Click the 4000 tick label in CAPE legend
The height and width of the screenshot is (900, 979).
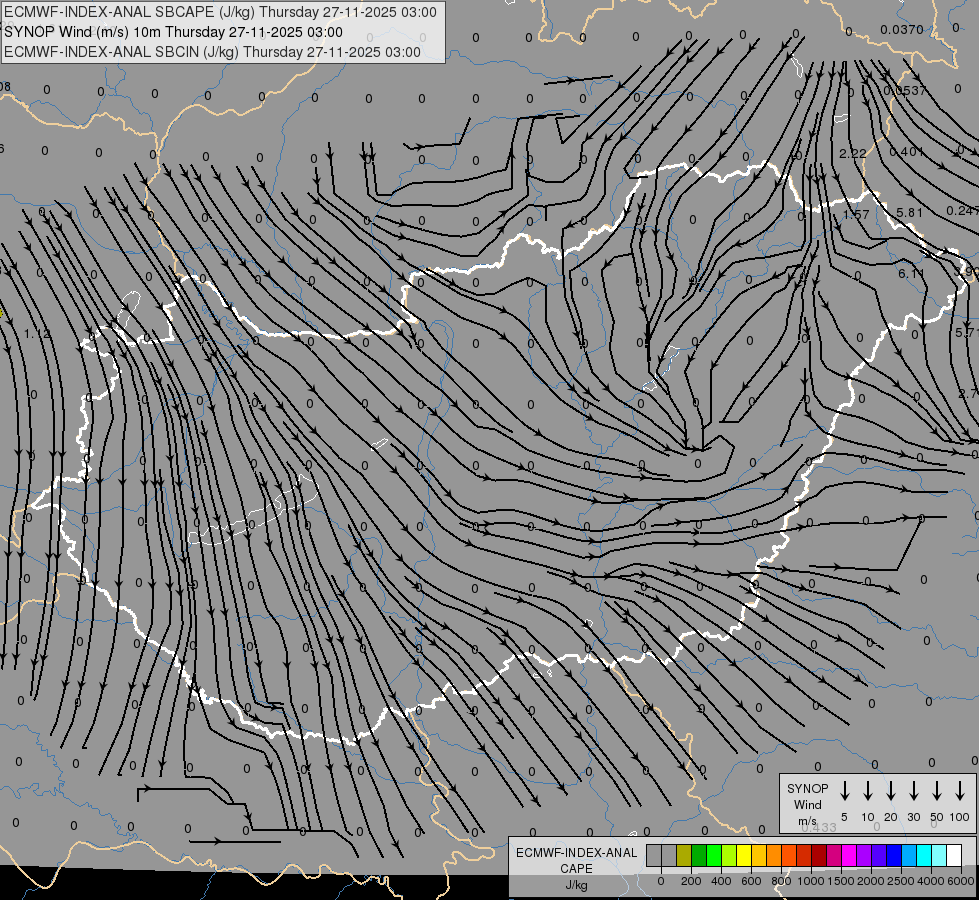tap(931, 881)
